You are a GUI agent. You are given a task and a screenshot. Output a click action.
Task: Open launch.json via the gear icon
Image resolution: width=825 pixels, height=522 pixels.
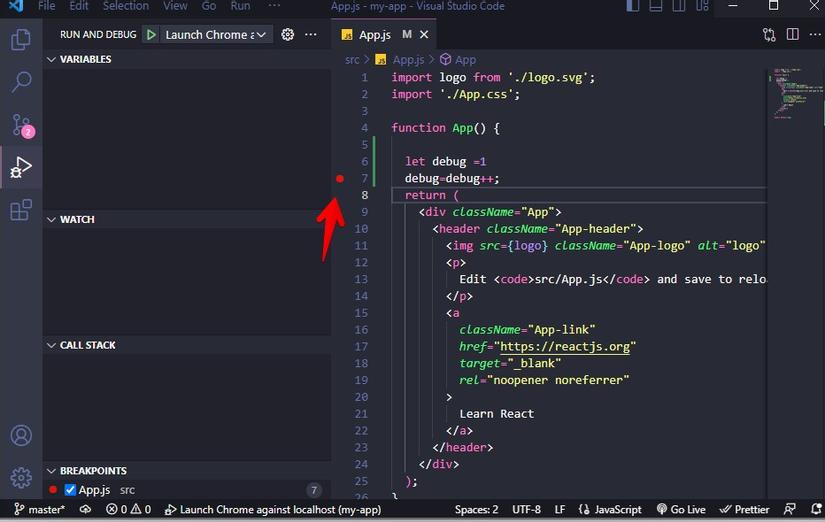click(x=288, y=35)
